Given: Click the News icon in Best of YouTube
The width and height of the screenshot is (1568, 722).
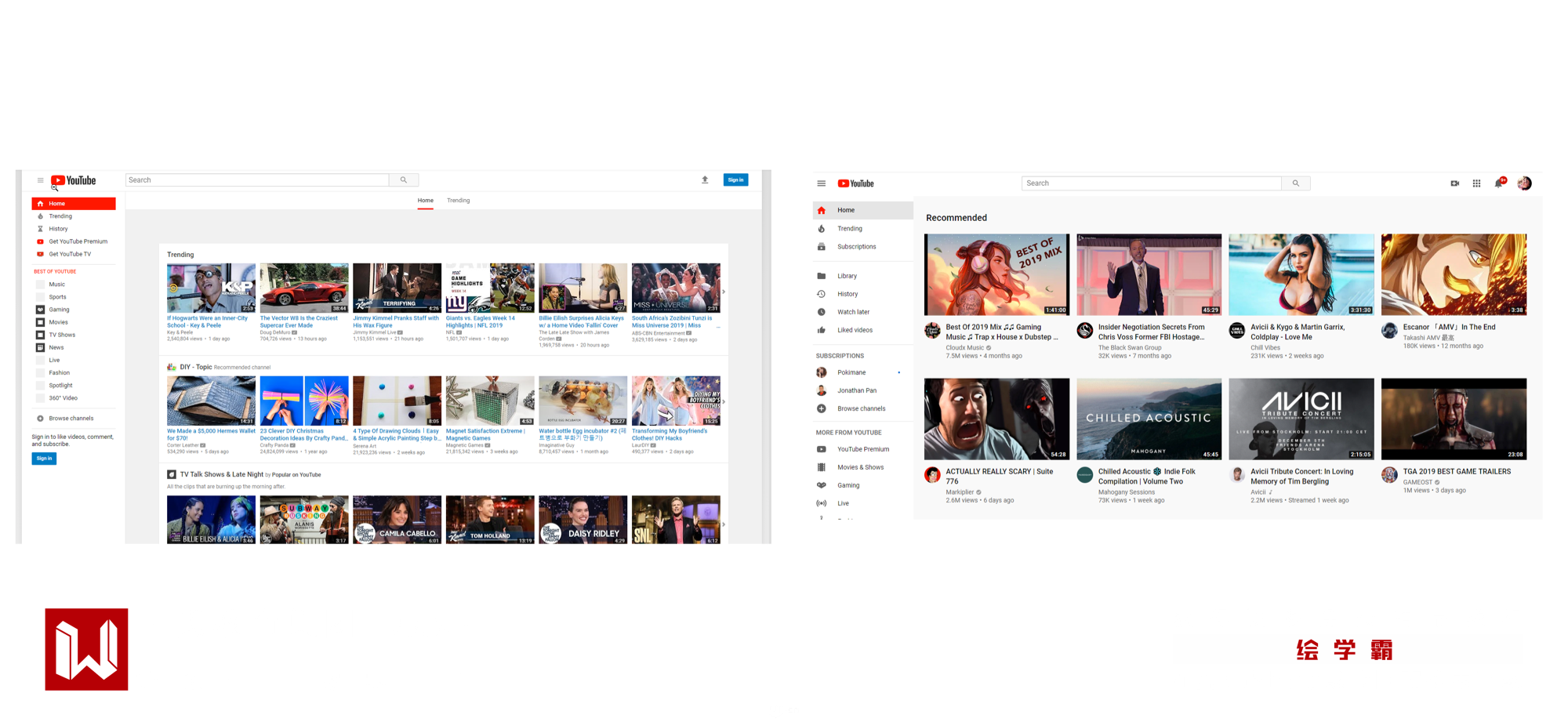Looking at the screenshot, I should coord(41,347).
